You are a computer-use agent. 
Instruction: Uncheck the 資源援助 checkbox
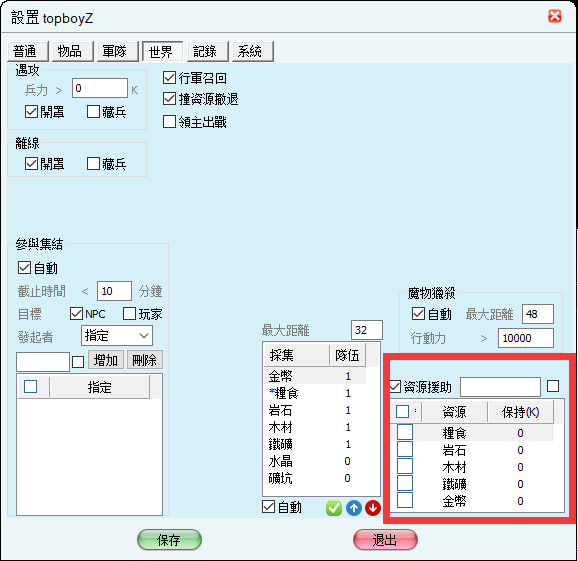395,387
